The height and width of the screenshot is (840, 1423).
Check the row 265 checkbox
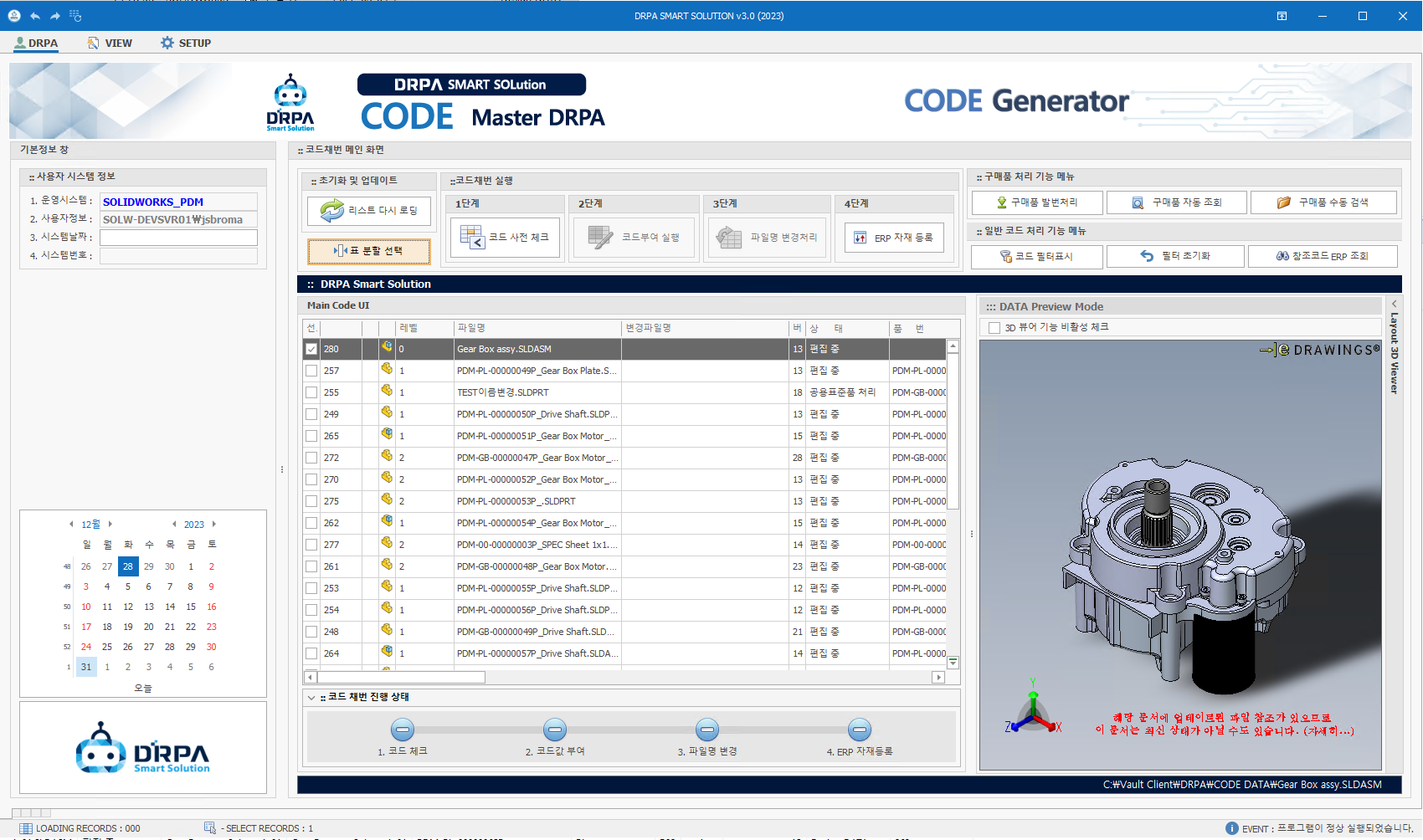pos(311,436)
